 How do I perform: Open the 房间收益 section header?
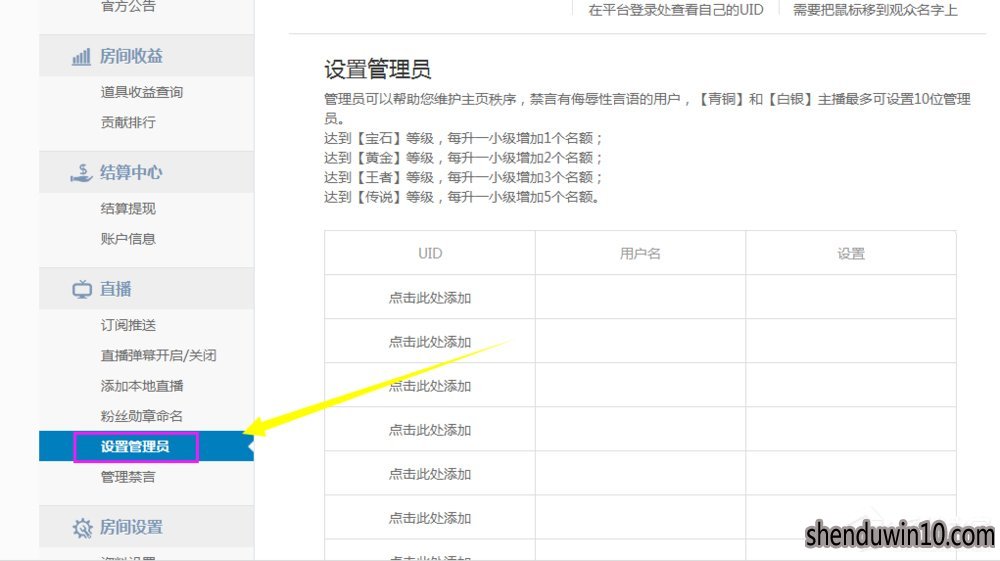(x=146, y=56)
